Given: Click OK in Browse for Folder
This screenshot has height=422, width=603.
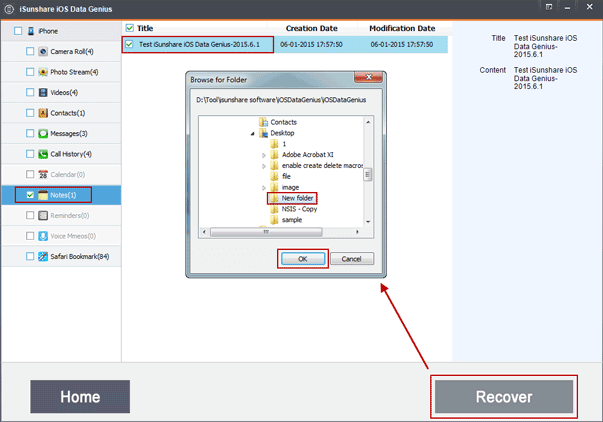Looking at the screenshot, I should click(303, 259).
